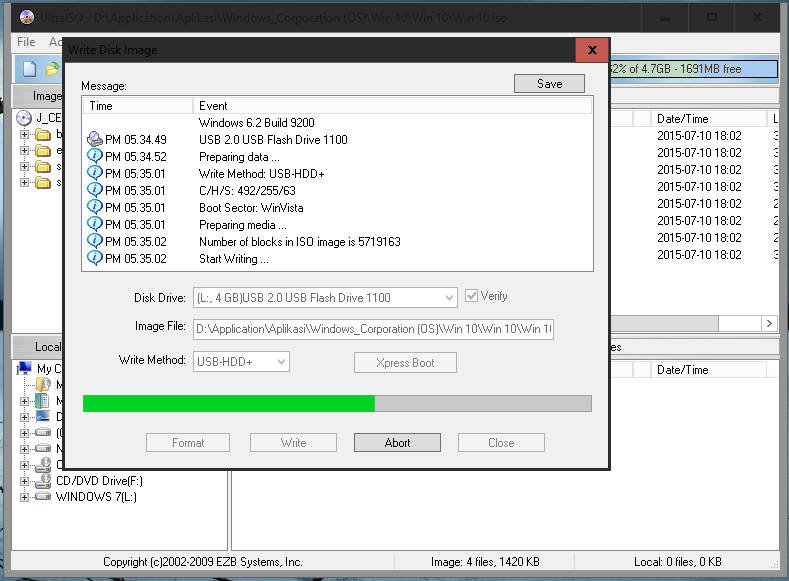The height and width of the screenshot is (581, 789).
Task: Click the 'PM 05.34.52' time entry
Action: point(135,157)
